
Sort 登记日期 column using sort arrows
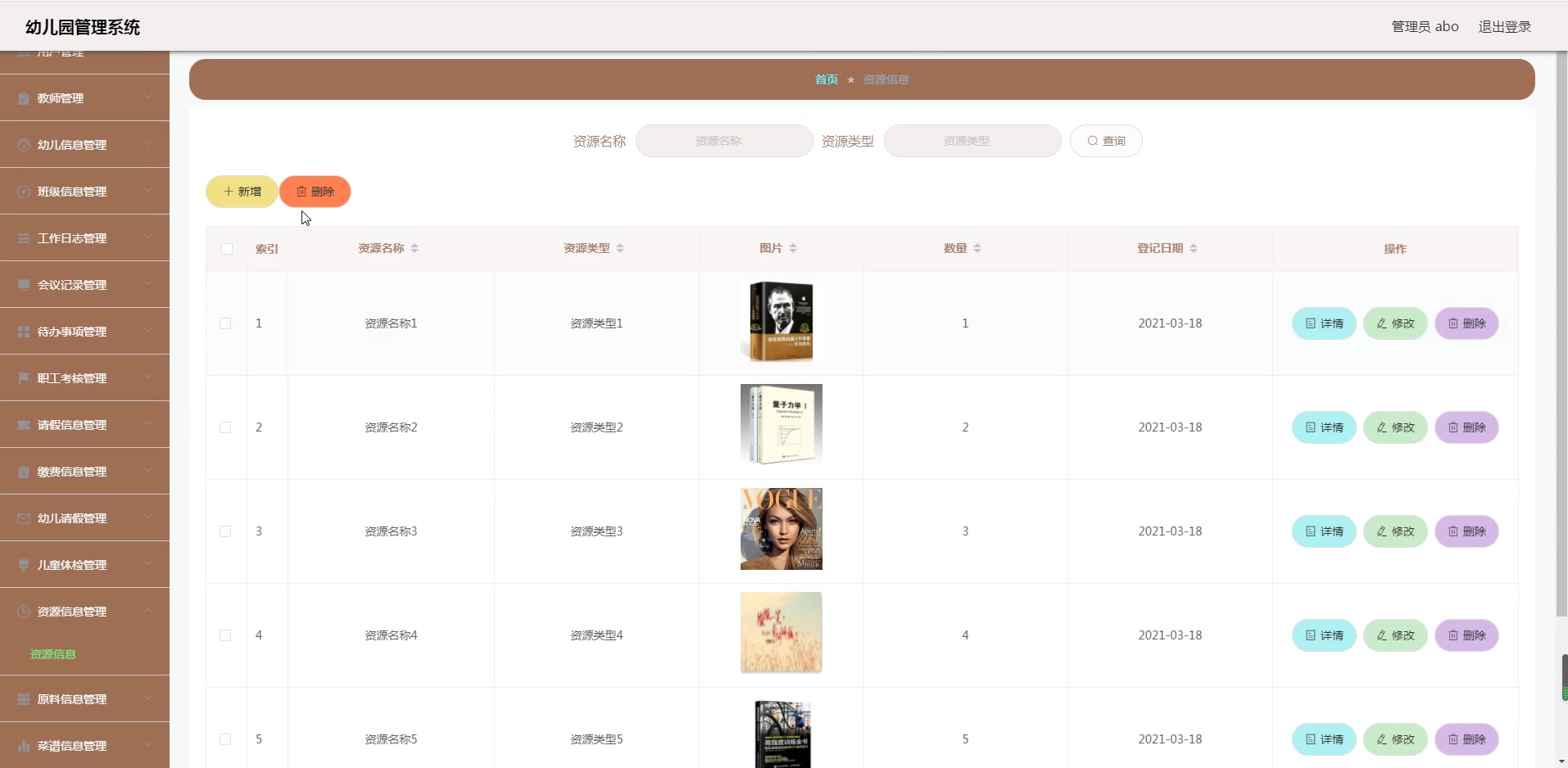1194,248
